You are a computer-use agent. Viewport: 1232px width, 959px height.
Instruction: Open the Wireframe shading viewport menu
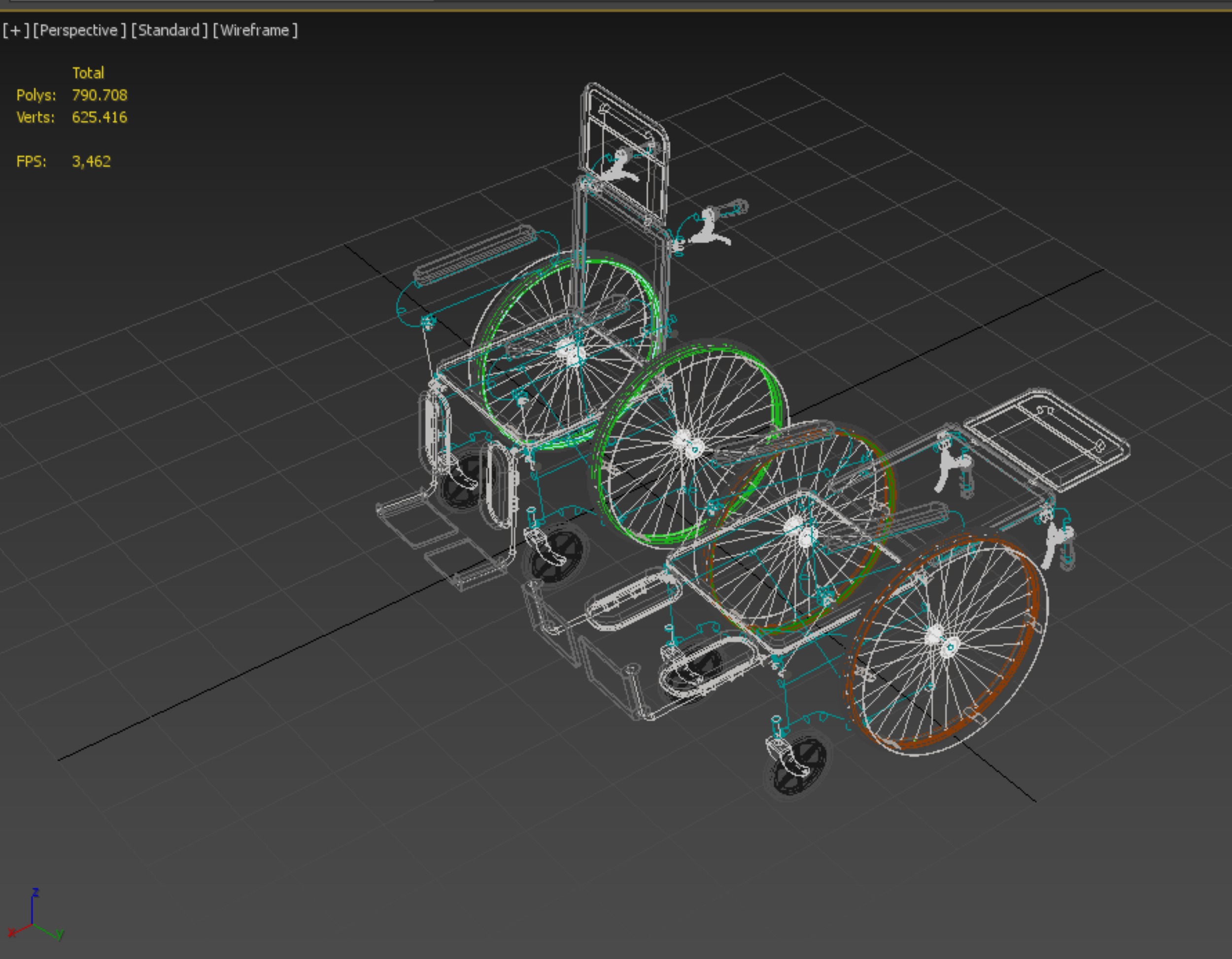coord(255,31)
